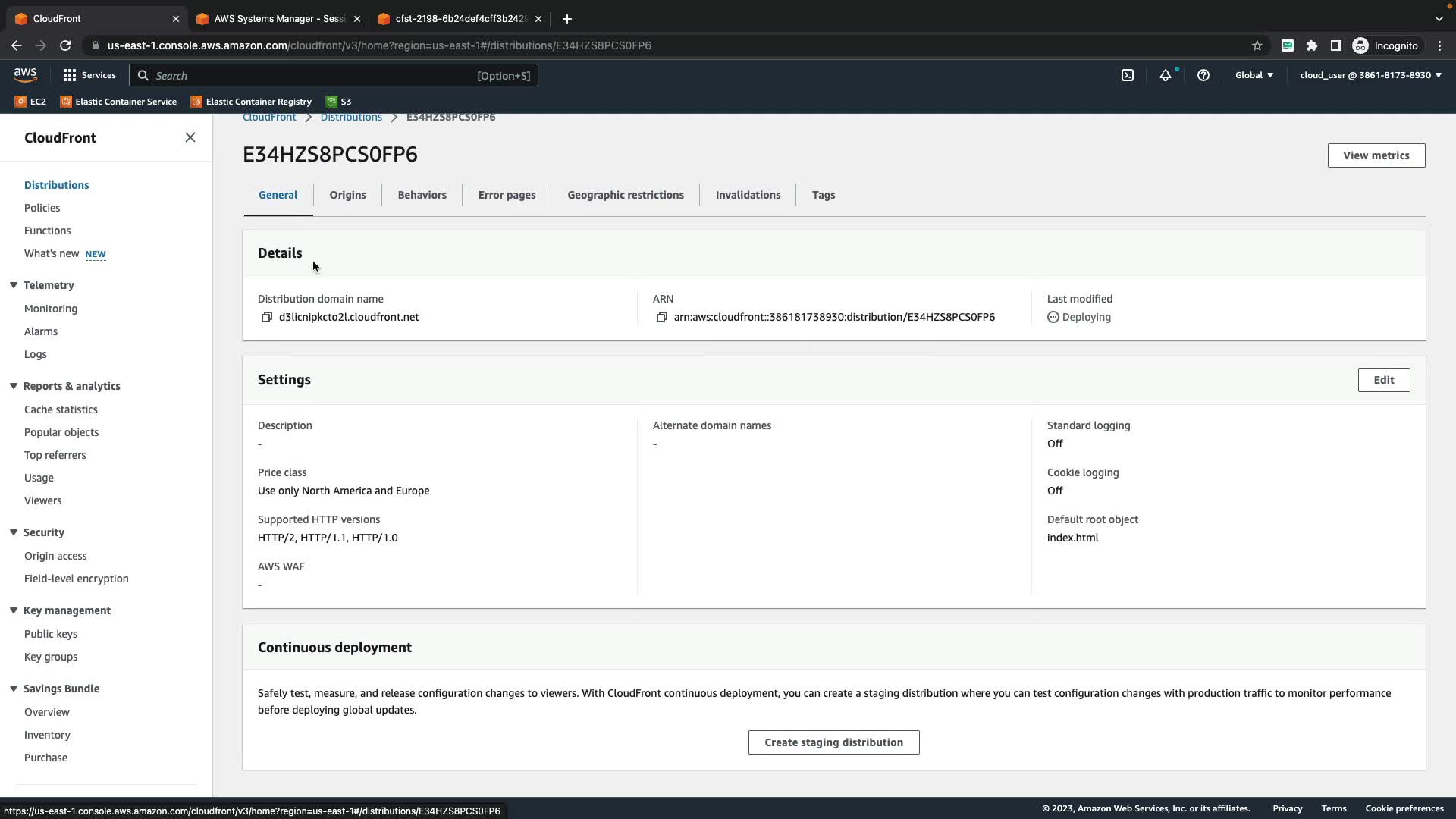Image resolution: width=1456 pixels, height=819 pixels.
Task: Open the Services grid menu icon
Action: click(70, 75)
